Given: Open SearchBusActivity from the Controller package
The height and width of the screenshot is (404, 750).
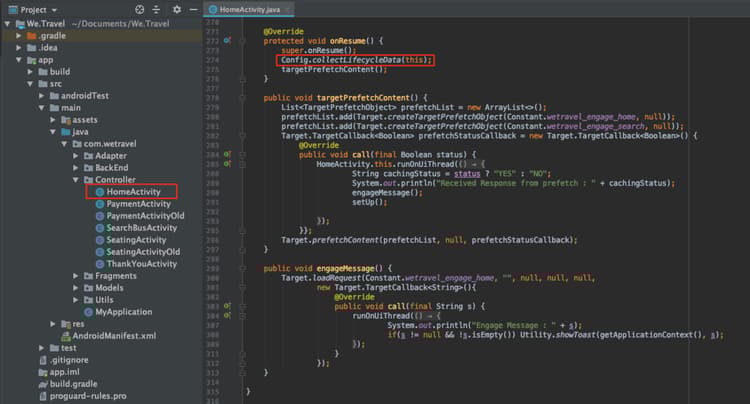Looking at the screenshot, I should coord(141,228).
